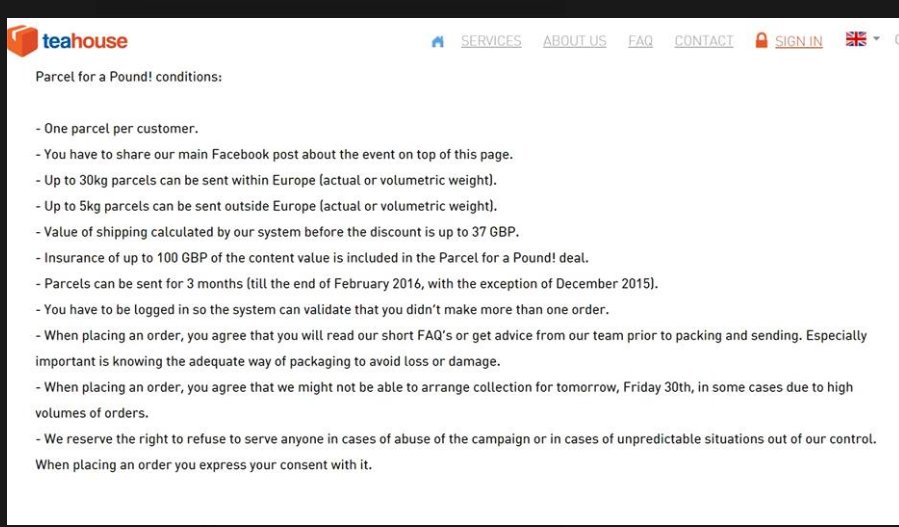Click the UK flag language icon
Viewport: 899px width, 527px height.
point(856,38)
